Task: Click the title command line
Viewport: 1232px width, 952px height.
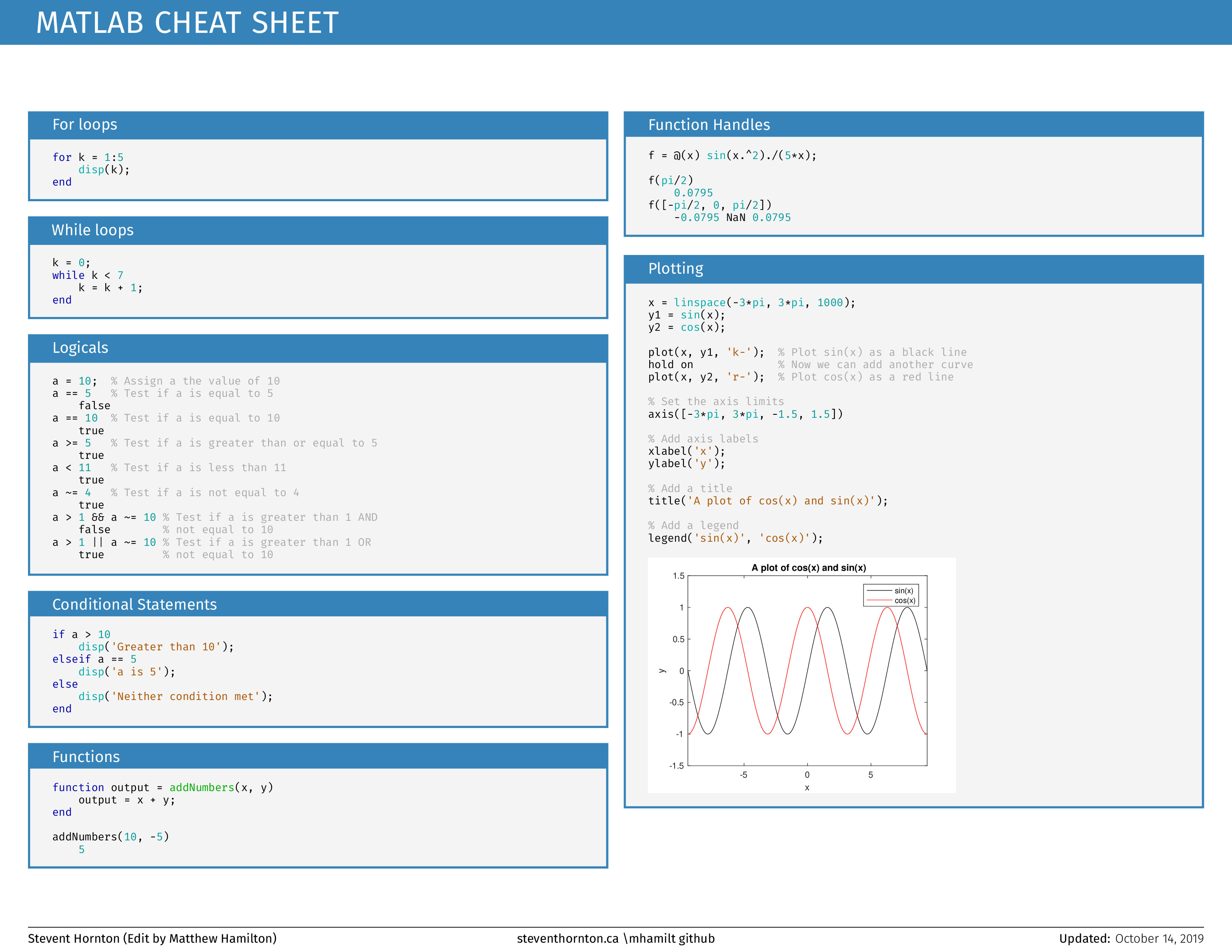Action: 768,501
